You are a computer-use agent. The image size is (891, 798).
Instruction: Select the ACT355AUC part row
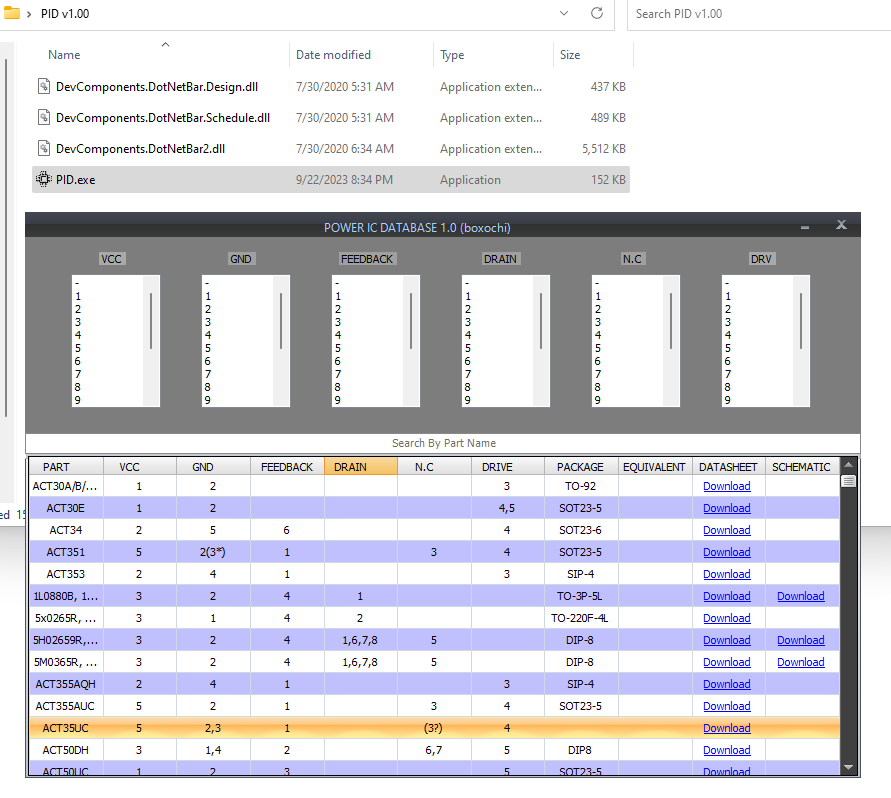tap(434, 706)
